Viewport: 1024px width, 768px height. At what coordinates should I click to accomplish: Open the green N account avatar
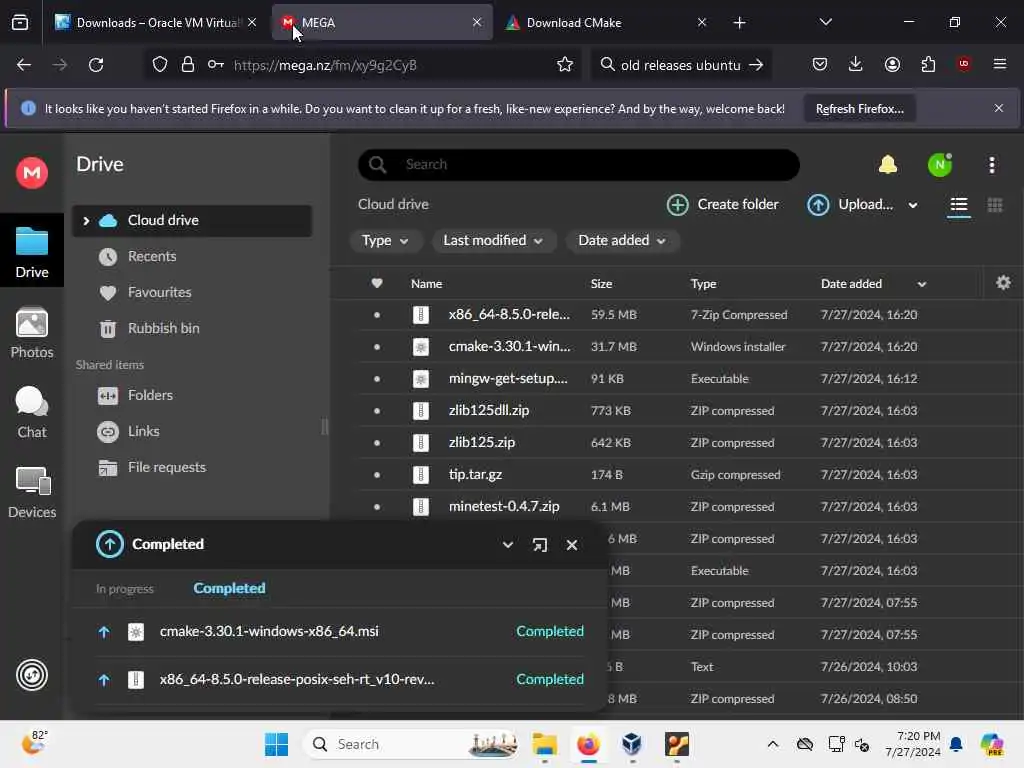click(940, 165)
